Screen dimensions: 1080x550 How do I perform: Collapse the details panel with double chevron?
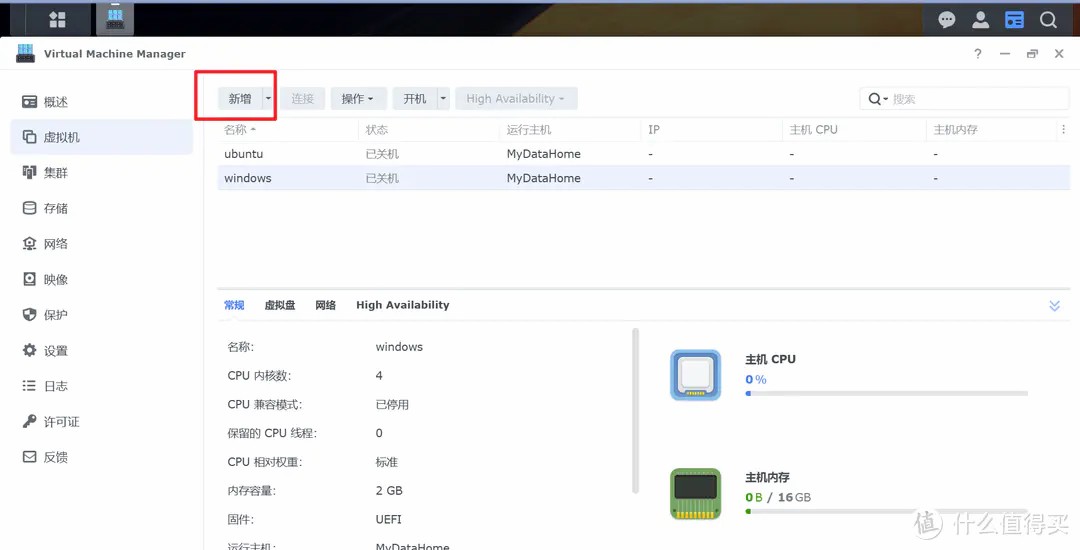(1054, 306)
